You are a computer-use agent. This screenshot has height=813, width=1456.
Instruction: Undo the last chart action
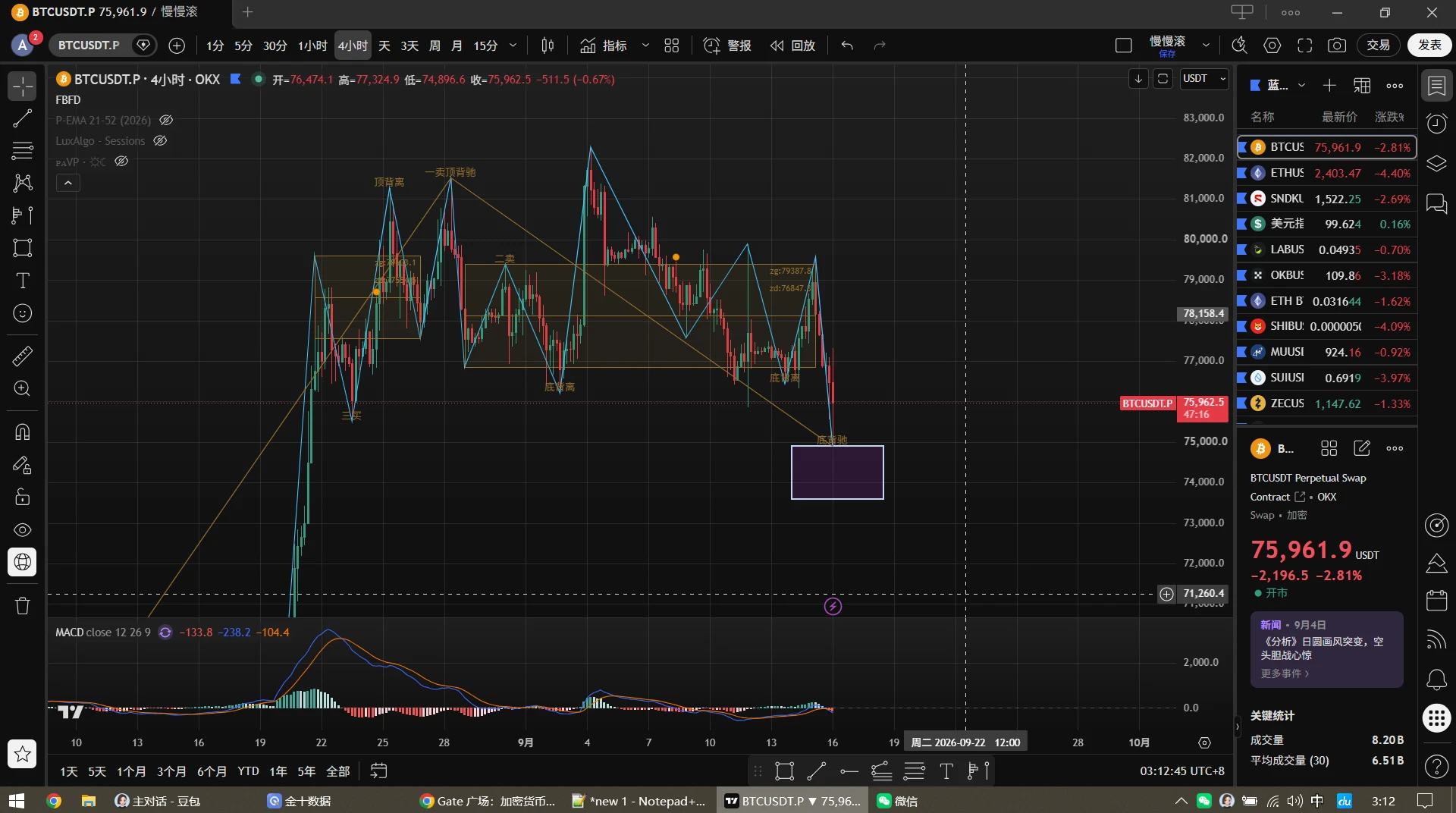pyautogui.click(x=847, y=46)
